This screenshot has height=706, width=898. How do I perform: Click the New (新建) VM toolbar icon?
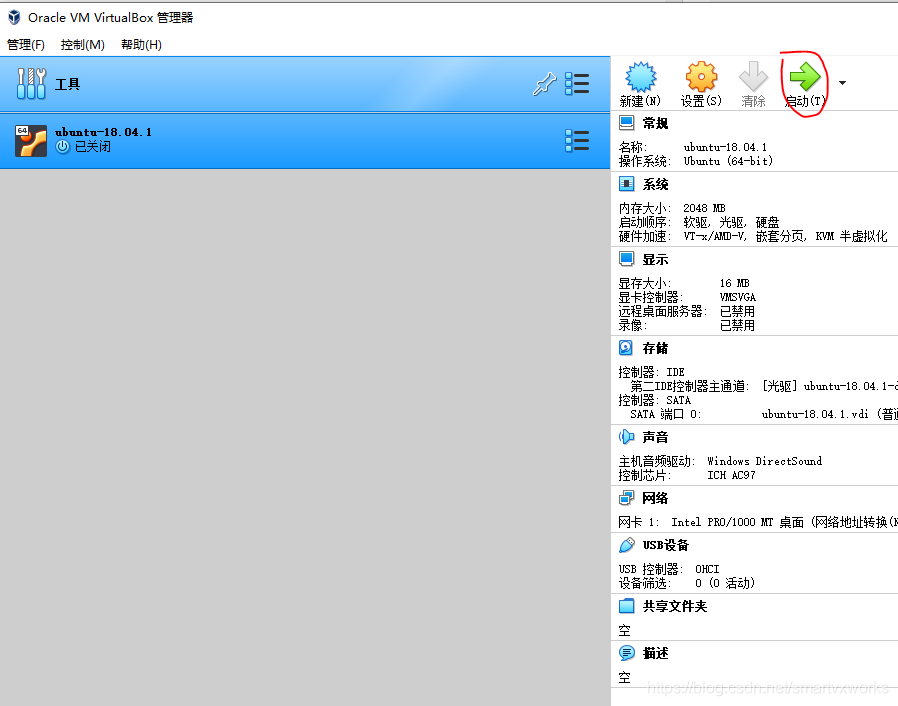640,77
